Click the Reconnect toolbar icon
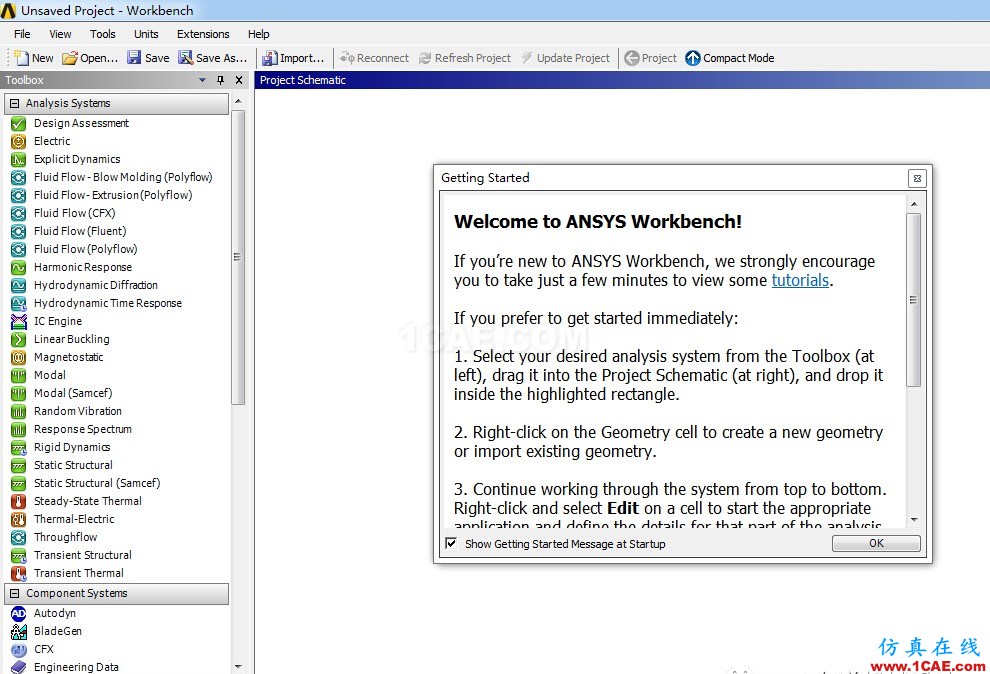The image size is (990, 674). coord(347,58)
